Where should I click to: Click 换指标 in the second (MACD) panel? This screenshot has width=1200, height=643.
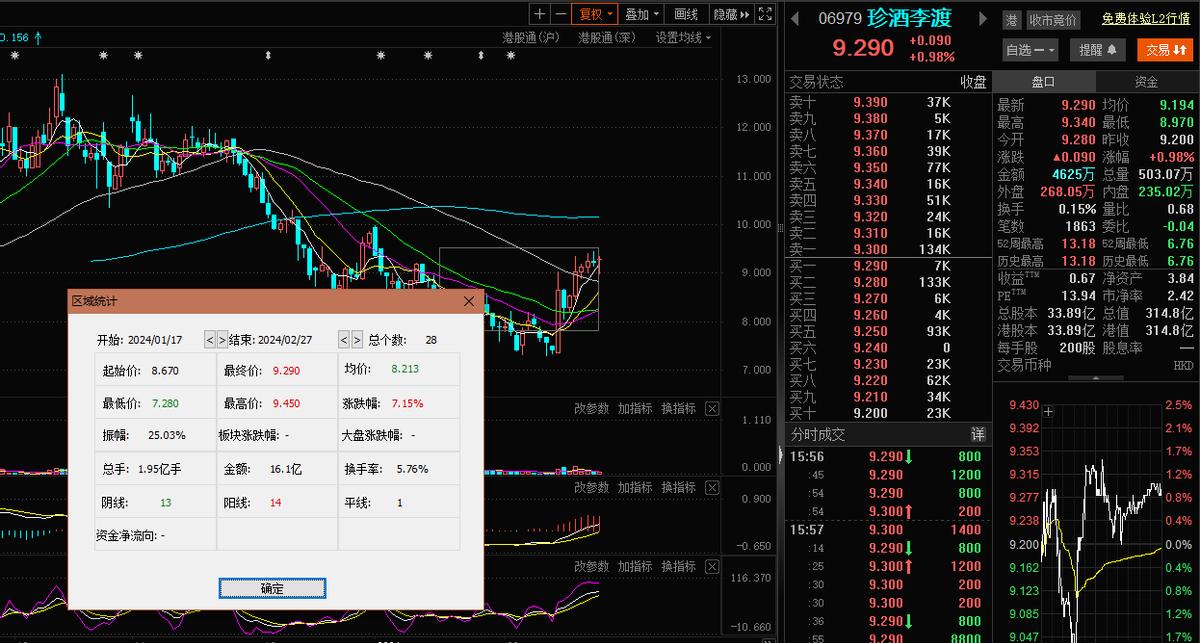point(679,487)
